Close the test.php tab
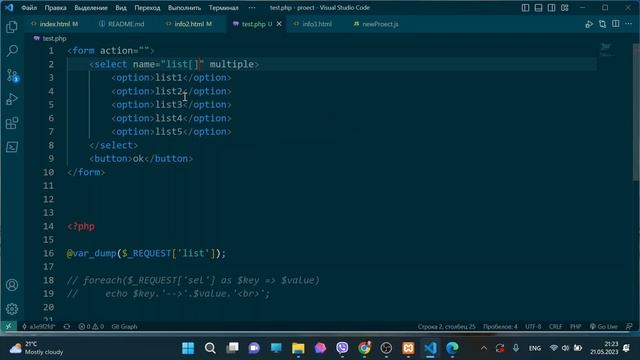Viewport: 640px width, 360px height. [x=279, y=24]
